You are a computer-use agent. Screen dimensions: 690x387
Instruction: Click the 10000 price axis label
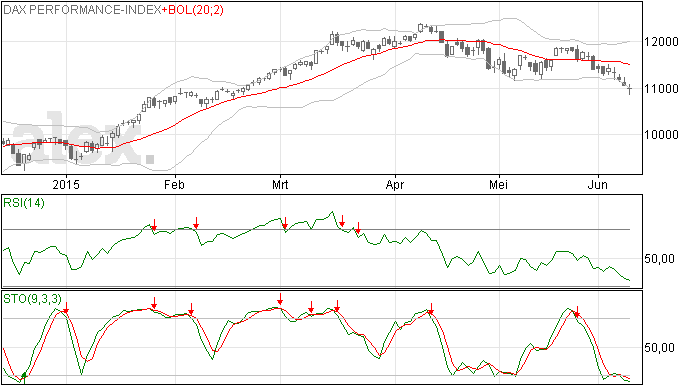661,135
